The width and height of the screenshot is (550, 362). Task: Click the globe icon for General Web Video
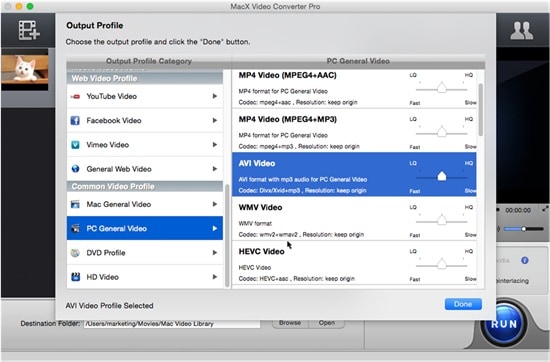[x=75, y=169]
